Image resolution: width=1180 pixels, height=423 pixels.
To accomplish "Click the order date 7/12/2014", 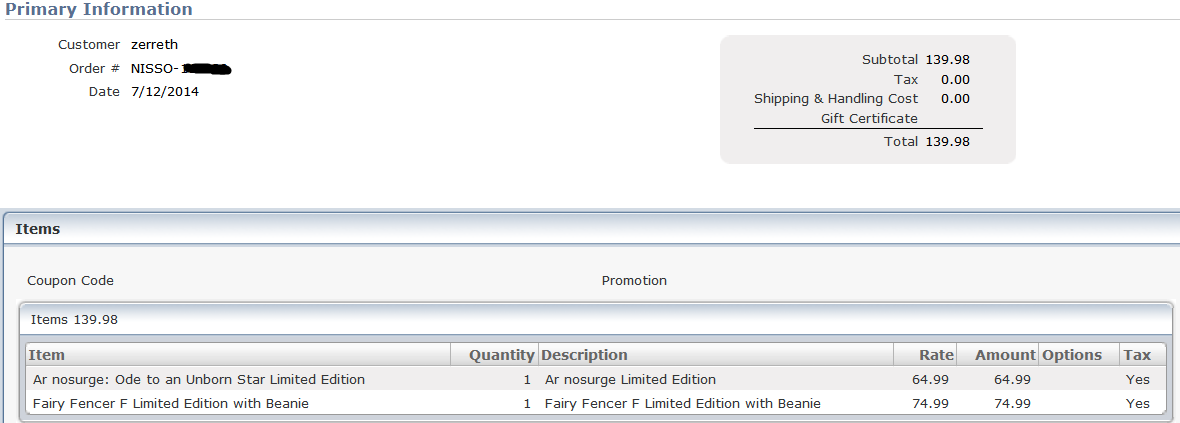I will pyautogui.click(x=165, y=92).
